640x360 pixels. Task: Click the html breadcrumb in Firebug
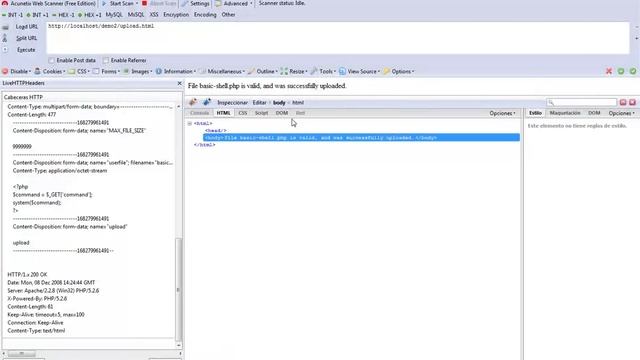(x=298, y=102)
